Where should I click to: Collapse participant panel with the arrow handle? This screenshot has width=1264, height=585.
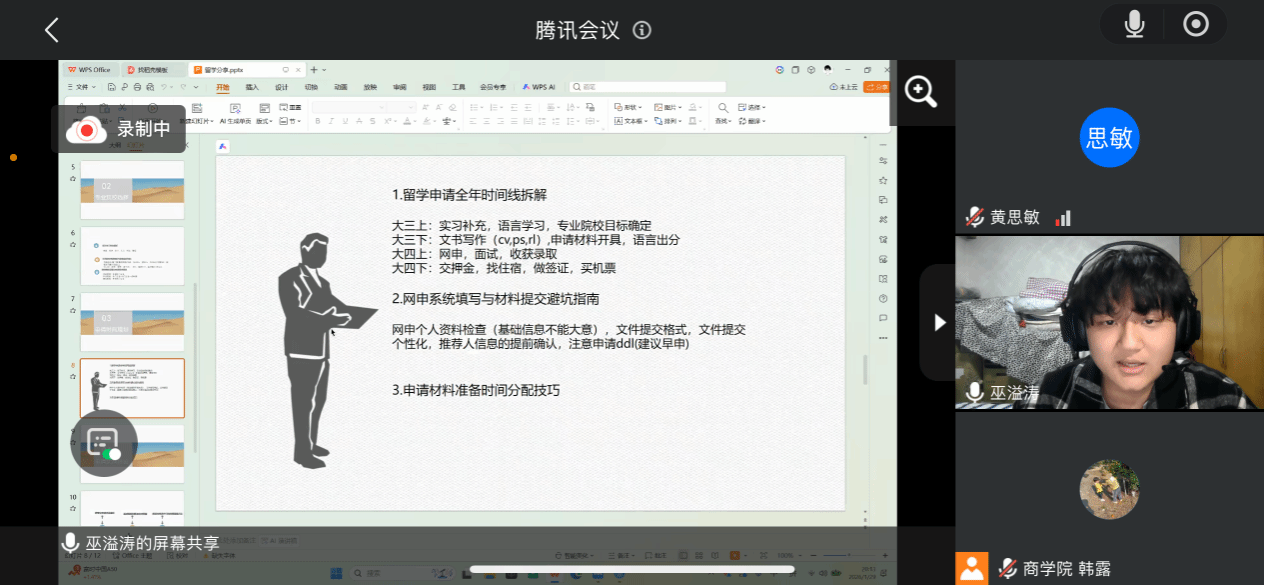tap(938, 322)
